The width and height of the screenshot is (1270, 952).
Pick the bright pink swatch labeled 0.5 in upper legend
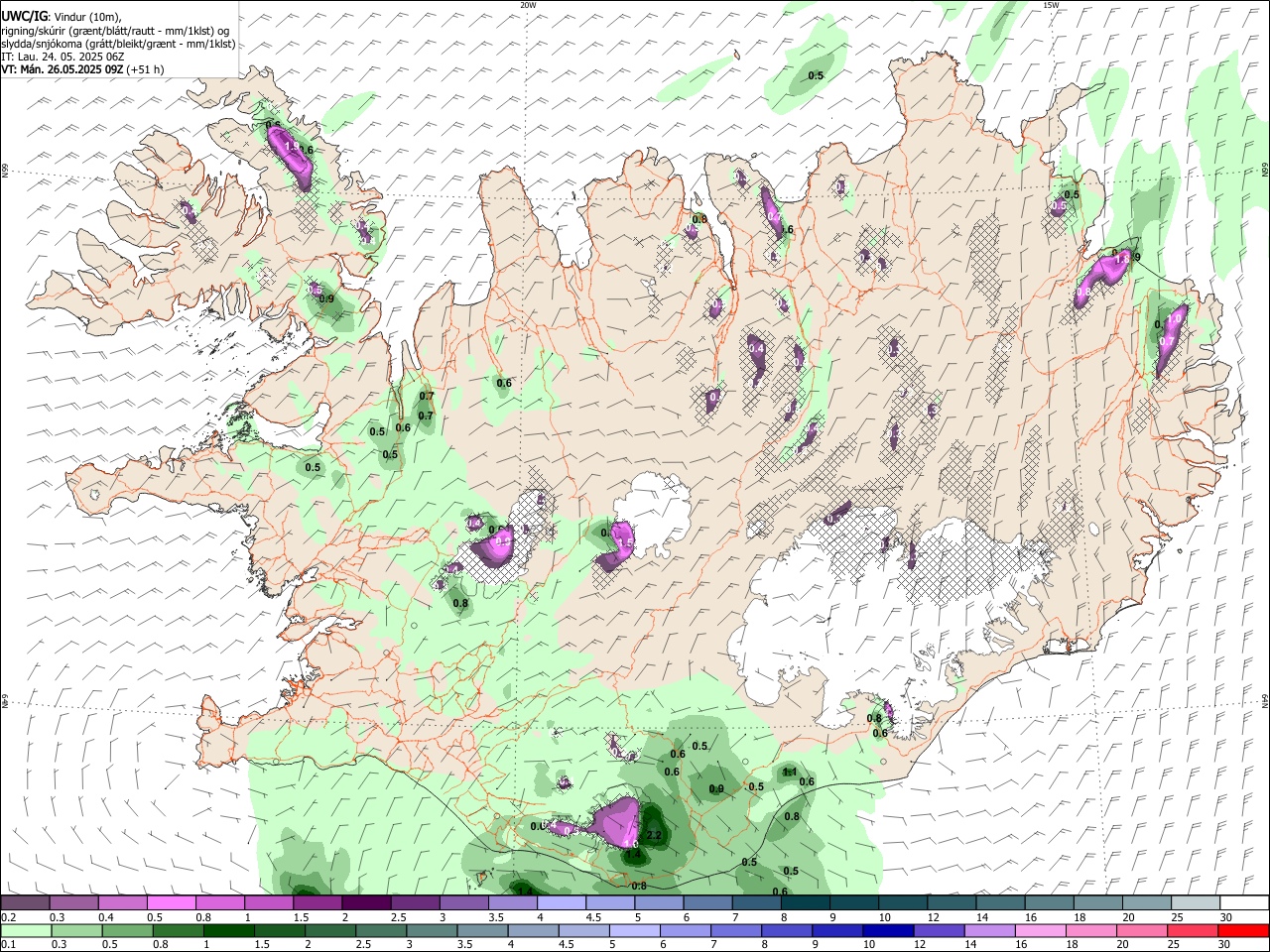pos(171,903)
